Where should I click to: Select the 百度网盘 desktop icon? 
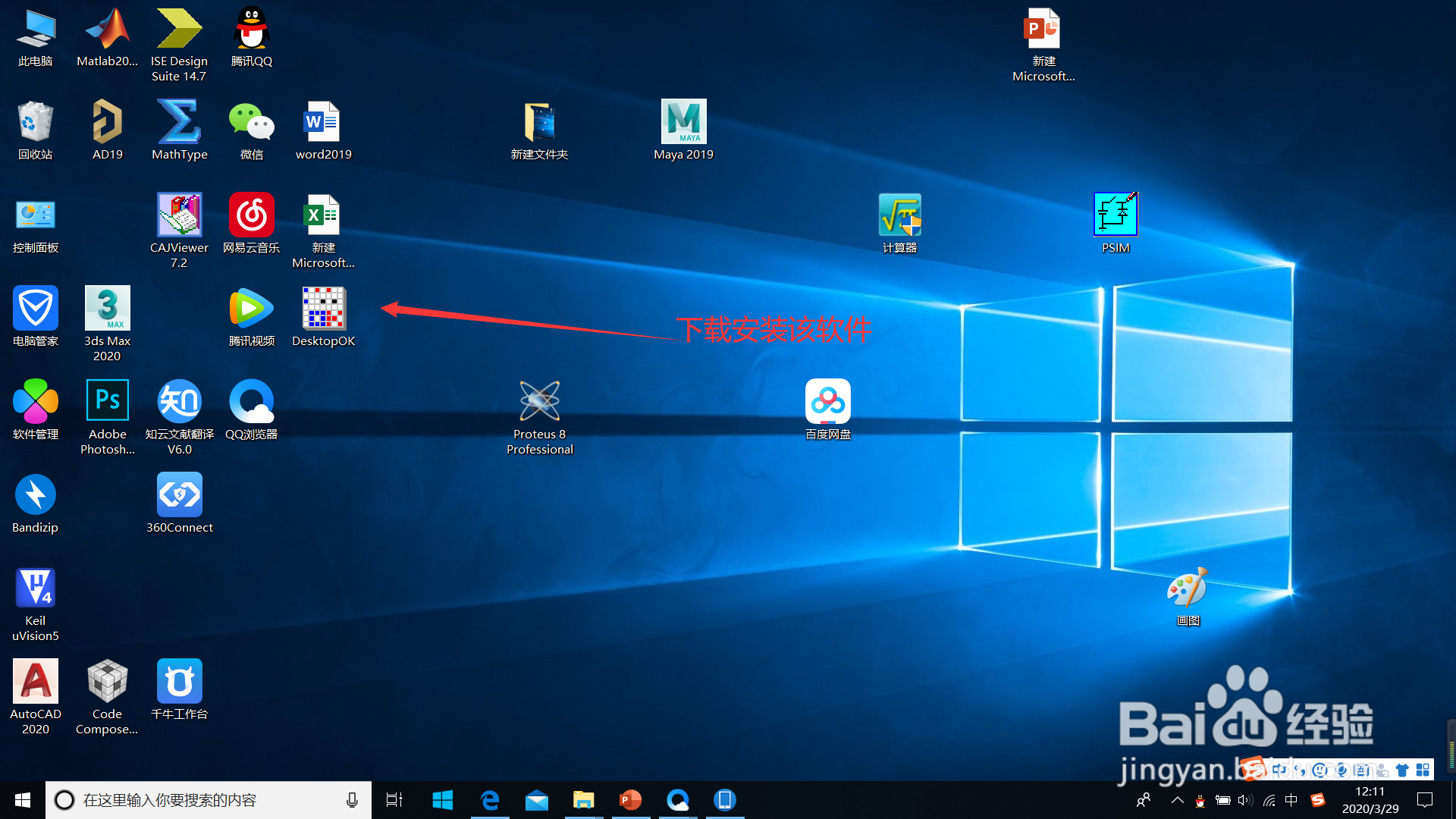(x=827, y=402)
